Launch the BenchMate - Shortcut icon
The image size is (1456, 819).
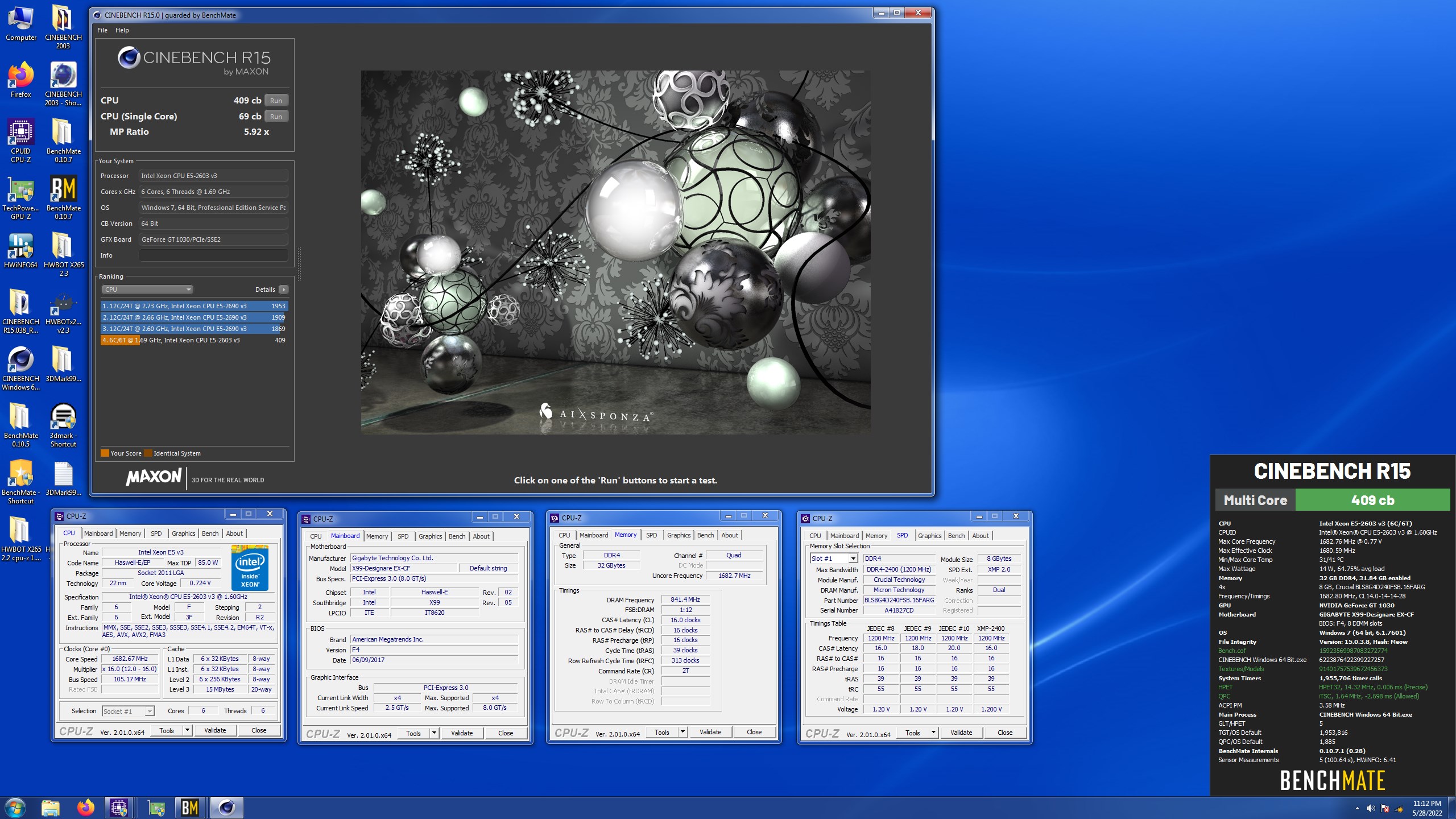click(x=21, y=482)
